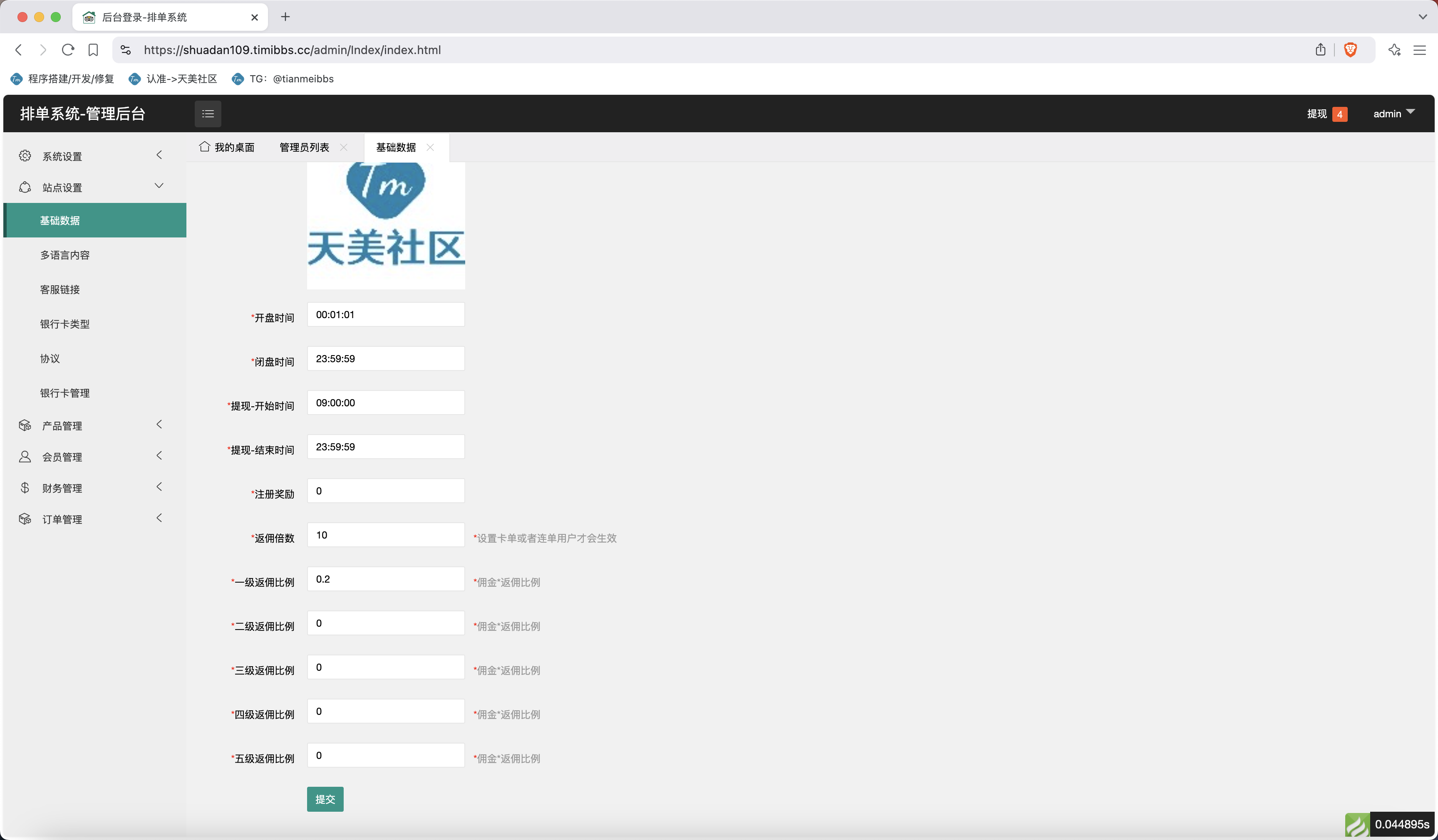Click the home icon on 我的桌面 tab
The height and width of the screenshot is (840, 1438).
point(204,146)
